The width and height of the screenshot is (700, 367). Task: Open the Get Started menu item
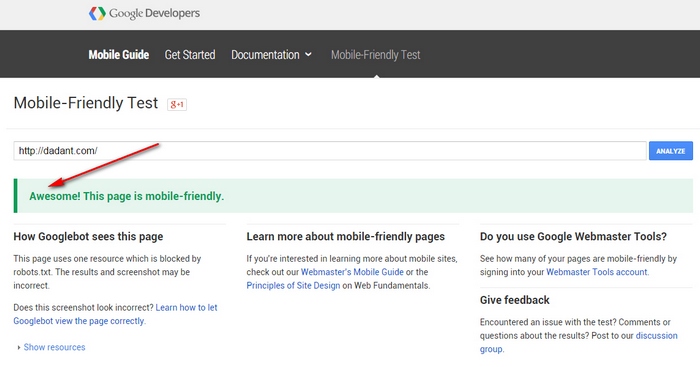(x=190, y=55)
